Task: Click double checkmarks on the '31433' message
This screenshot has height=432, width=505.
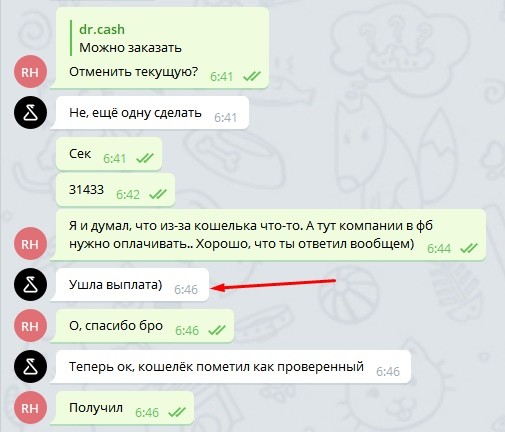Action: click(158, 194)
